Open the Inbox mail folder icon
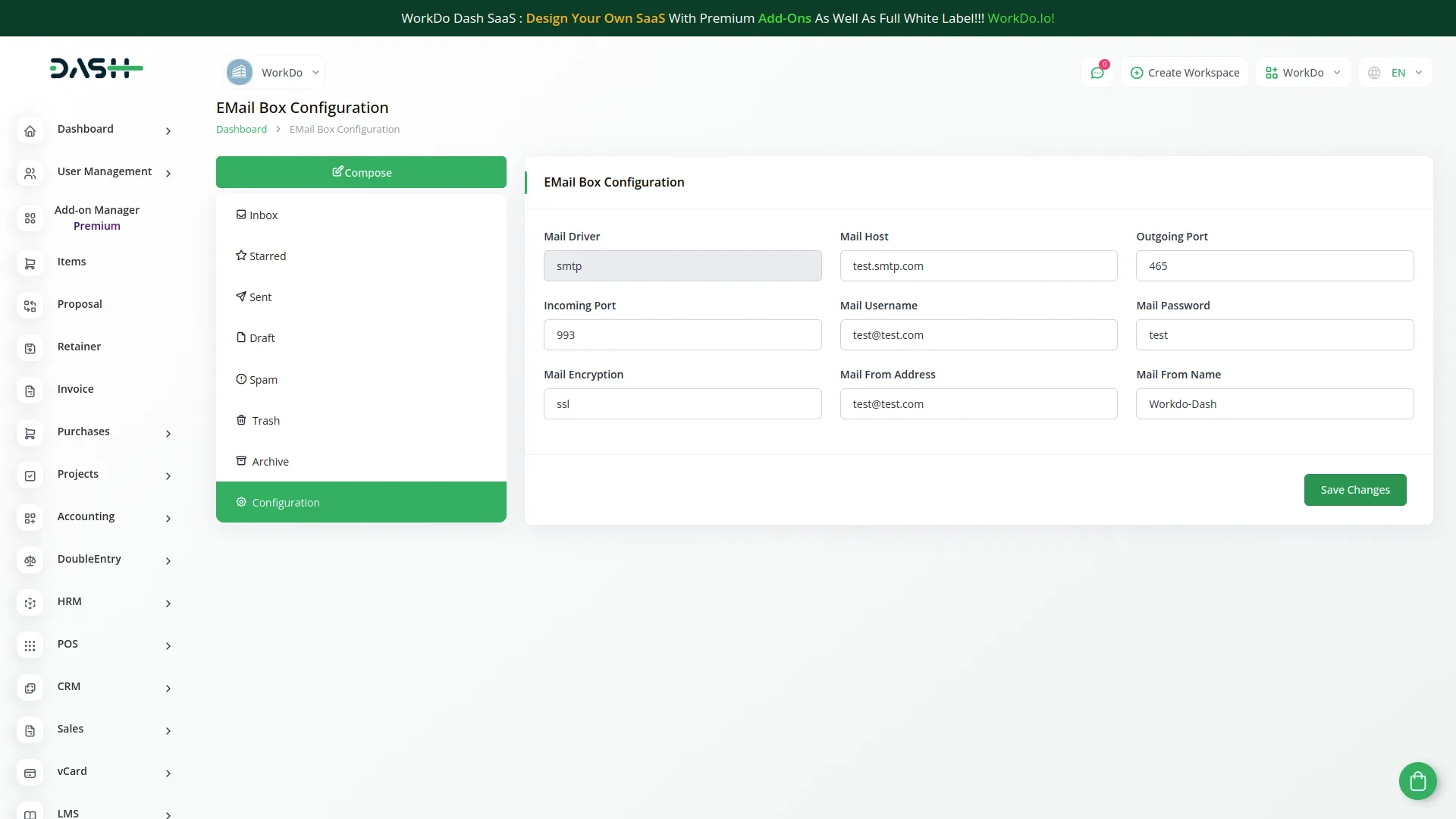1456x819 pixels. pyautogui.click(x=240, y=215)
